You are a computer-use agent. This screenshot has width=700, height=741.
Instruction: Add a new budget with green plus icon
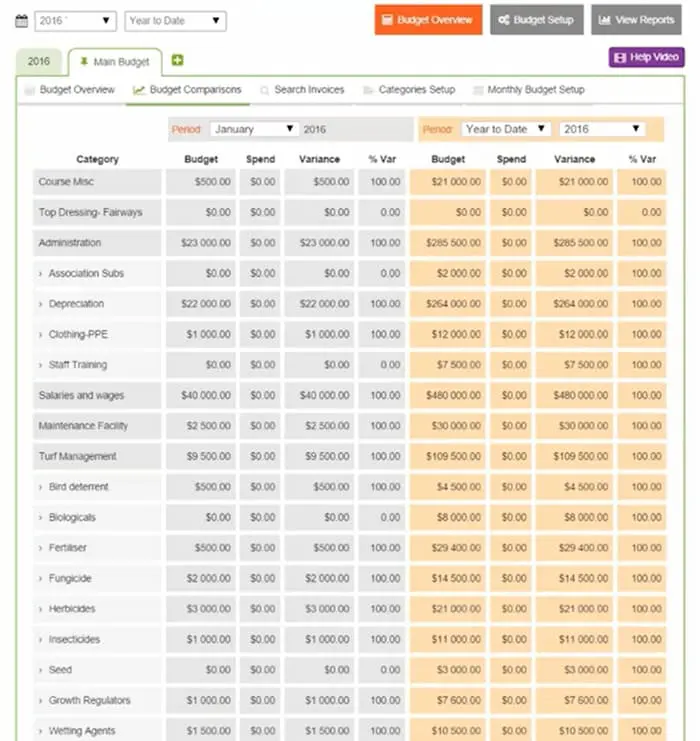pyautogui.click(x=177, y=60)
